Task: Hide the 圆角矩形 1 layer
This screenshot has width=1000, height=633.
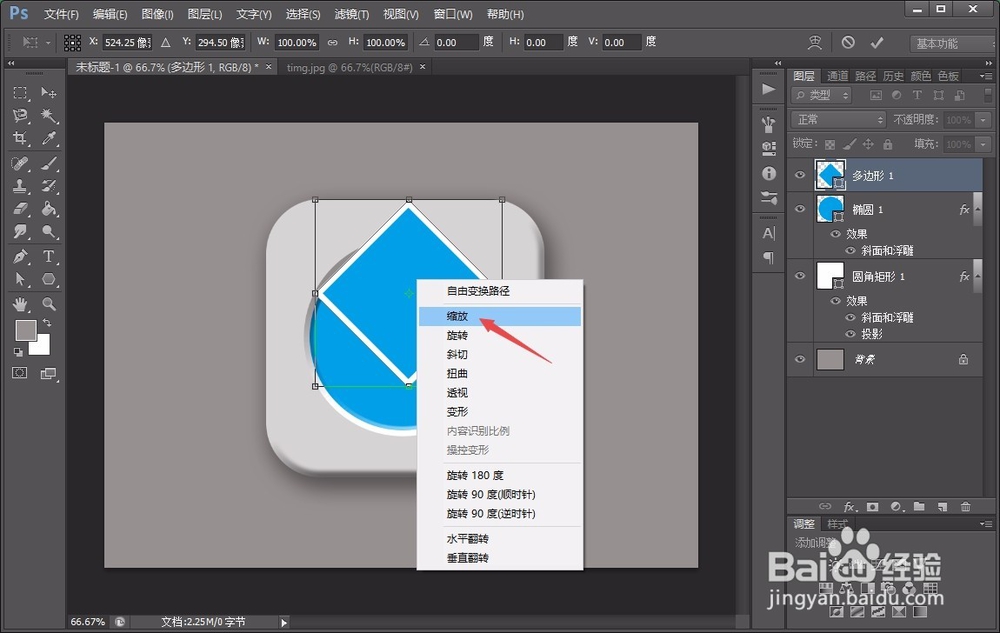Action: (800, 275)
